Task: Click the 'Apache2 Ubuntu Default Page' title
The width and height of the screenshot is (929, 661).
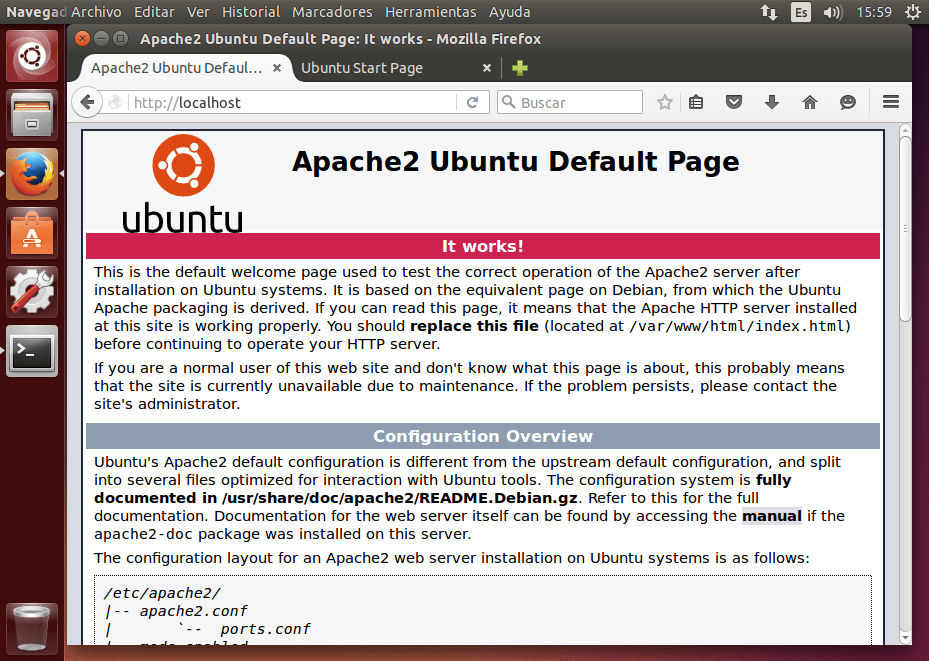Action: [515, 161]
